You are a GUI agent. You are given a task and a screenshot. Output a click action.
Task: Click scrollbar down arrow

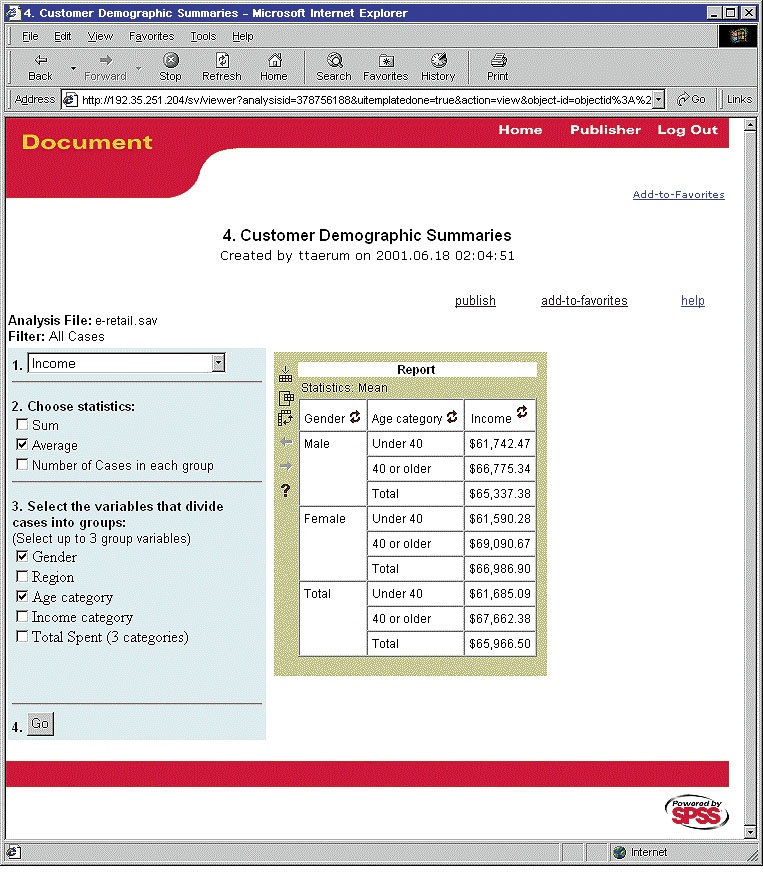point(750,833)
